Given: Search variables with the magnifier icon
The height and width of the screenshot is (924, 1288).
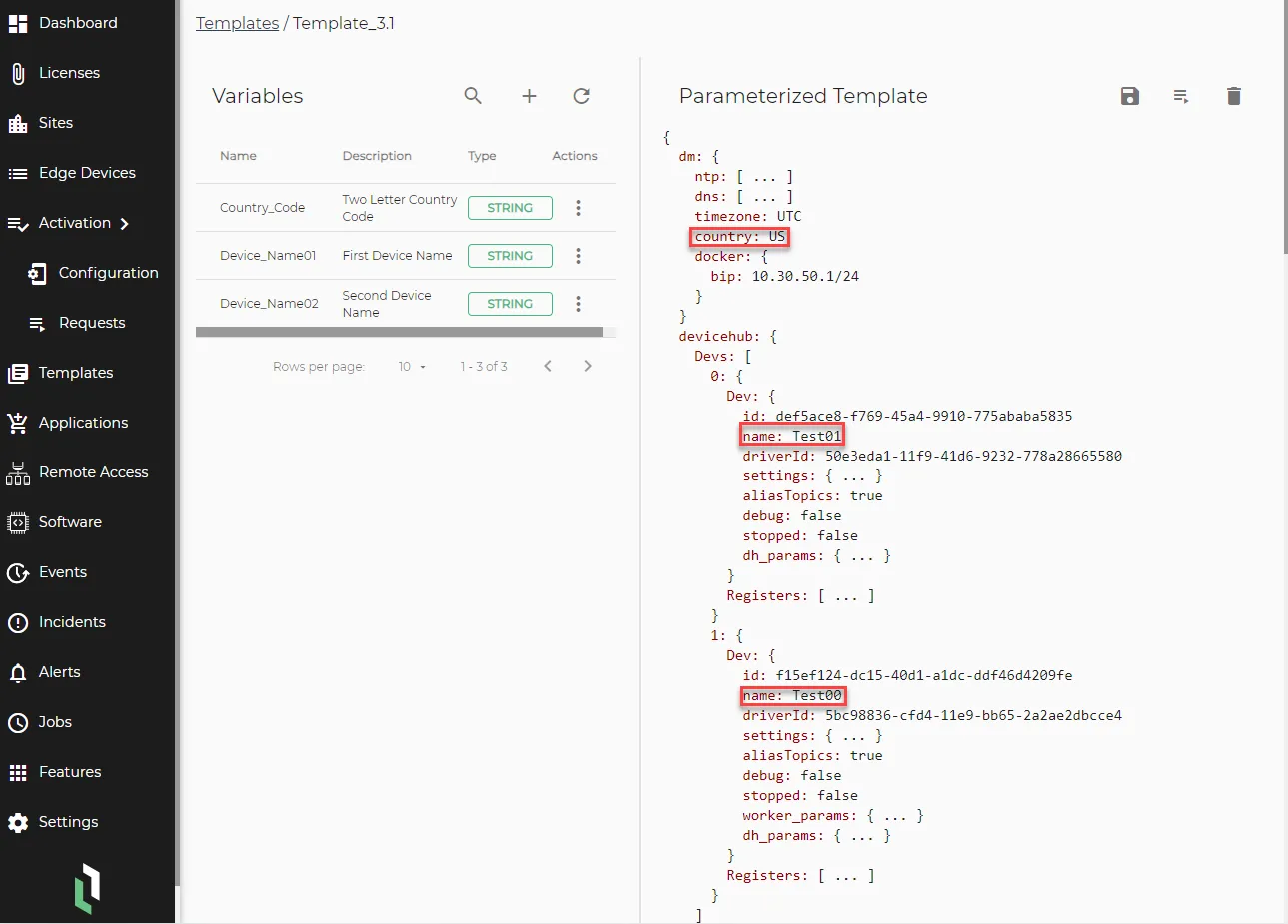Looking at the screenshot, I should (473, 96).
